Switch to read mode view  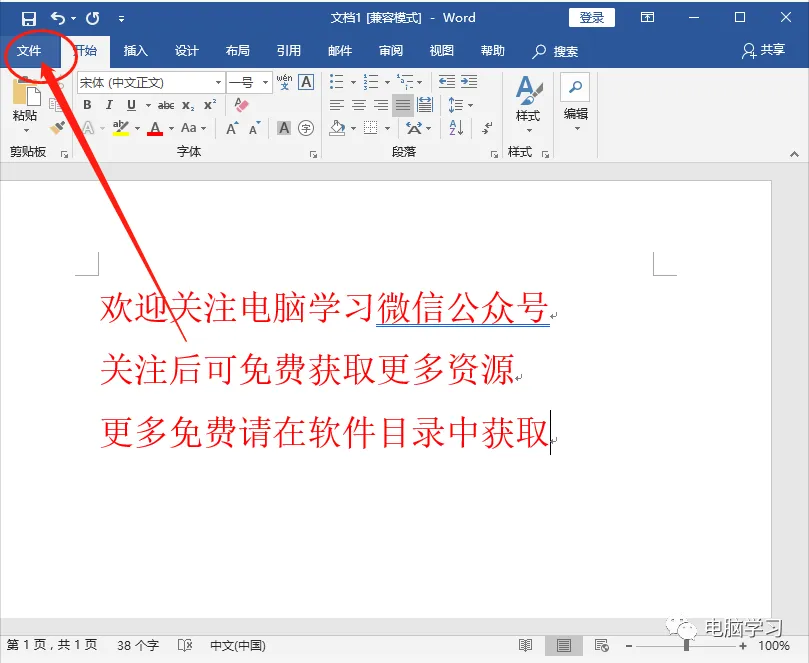[525, 645]
